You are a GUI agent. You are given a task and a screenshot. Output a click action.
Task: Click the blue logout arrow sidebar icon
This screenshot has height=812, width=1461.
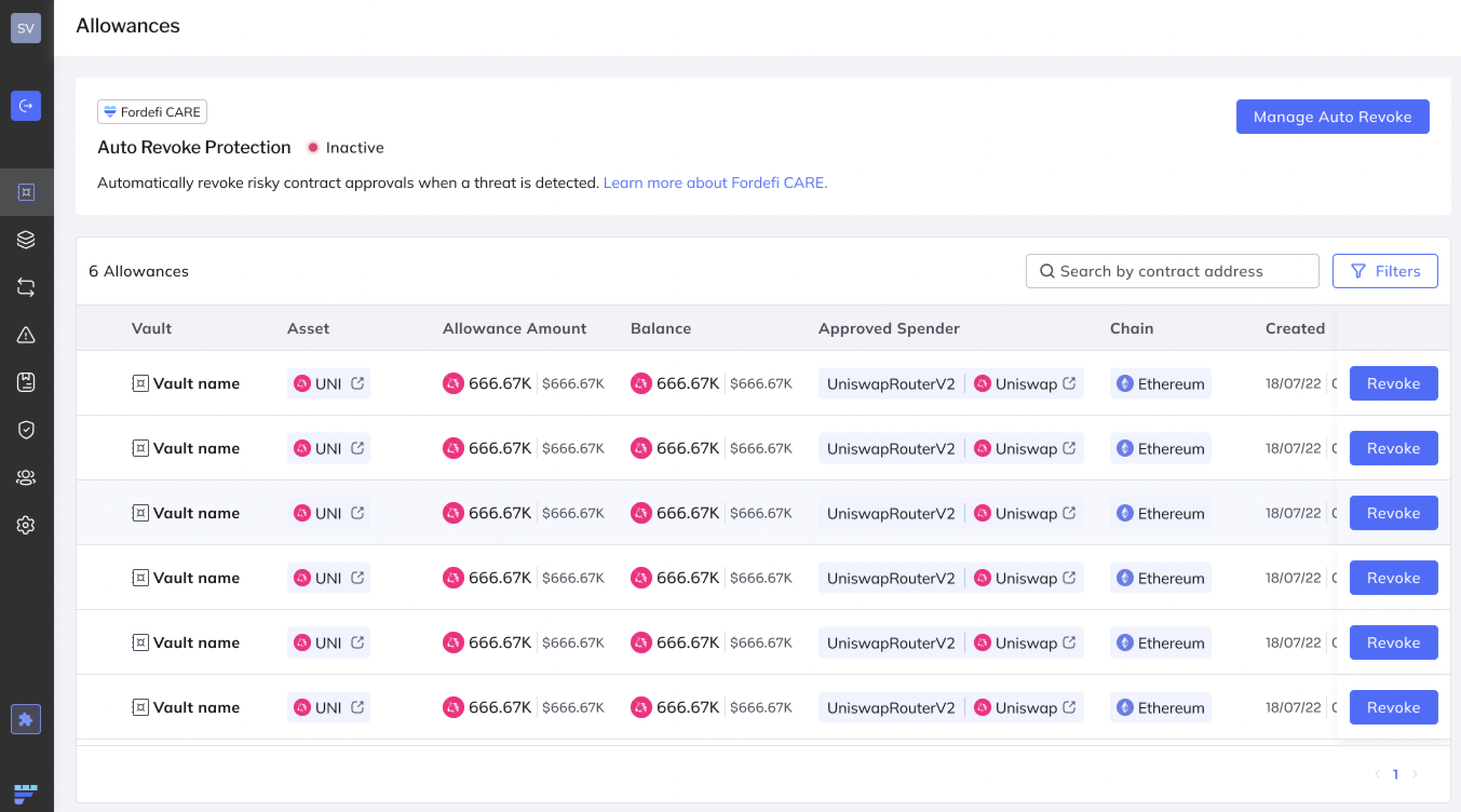[x=25, y=105]
